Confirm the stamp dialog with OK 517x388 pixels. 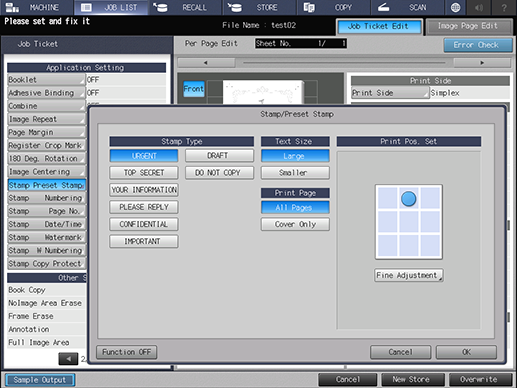(466, 352)
